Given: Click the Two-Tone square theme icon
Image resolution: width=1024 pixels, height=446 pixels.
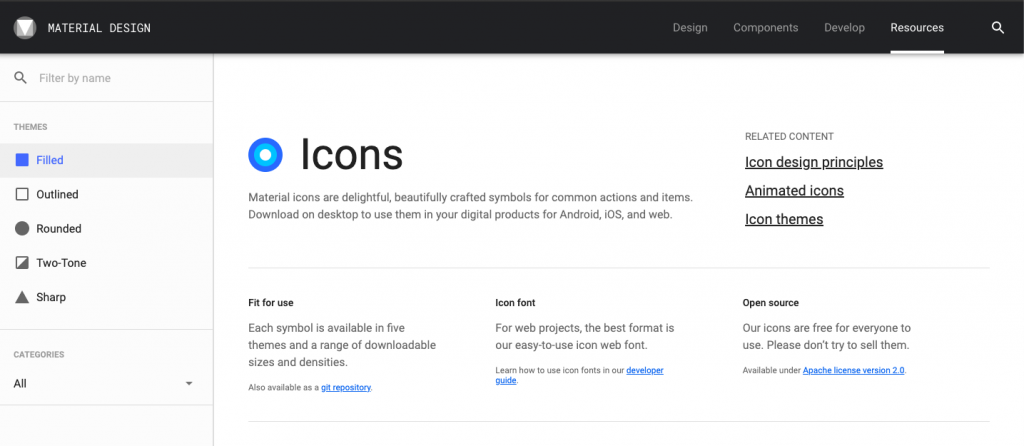Looking at the screenshot, I should [x=22, y=263].
